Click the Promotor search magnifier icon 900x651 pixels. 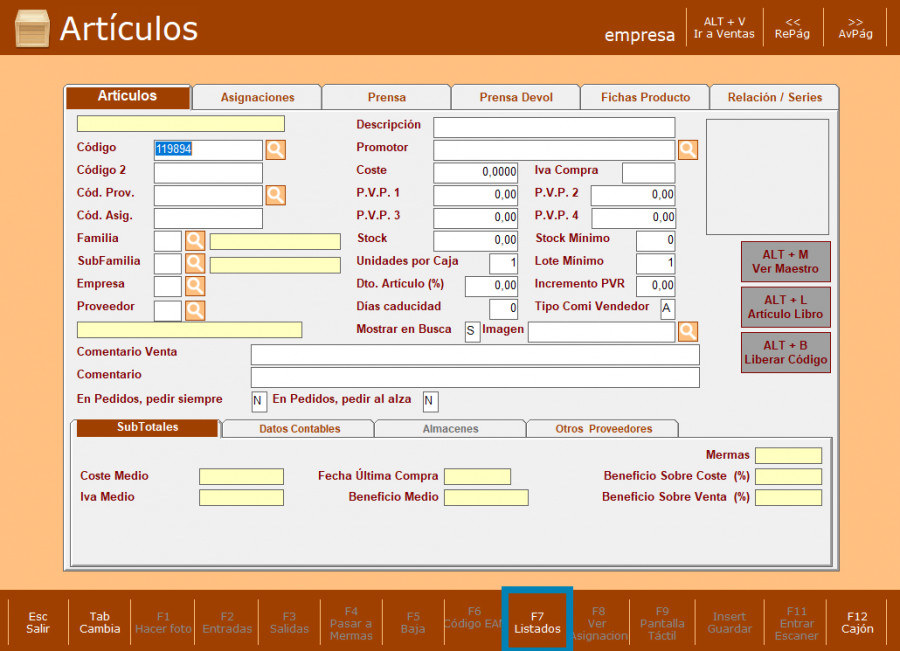(x=688, y=150)
